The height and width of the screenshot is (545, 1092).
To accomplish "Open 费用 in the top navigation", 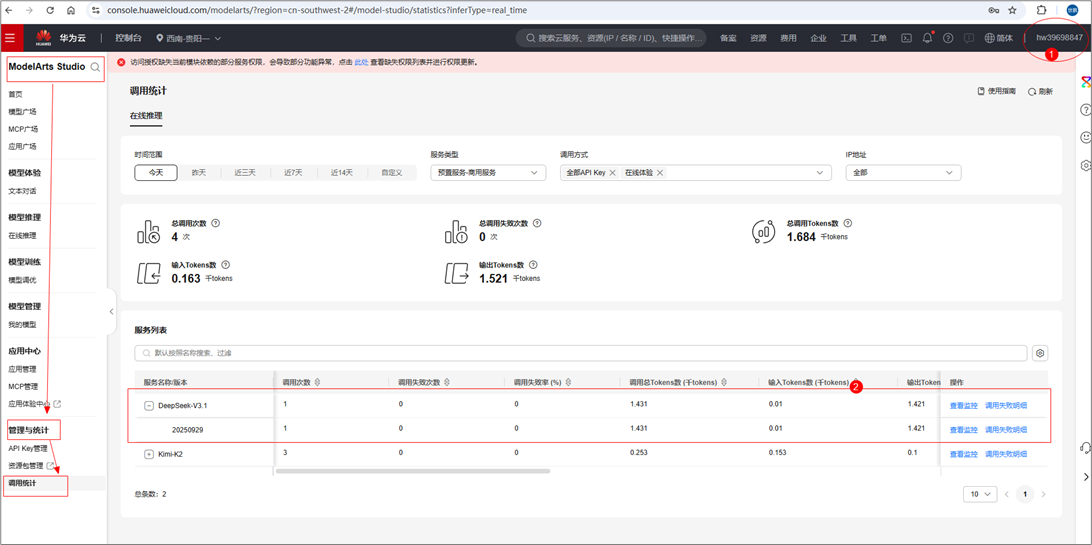I will (788, 38).
